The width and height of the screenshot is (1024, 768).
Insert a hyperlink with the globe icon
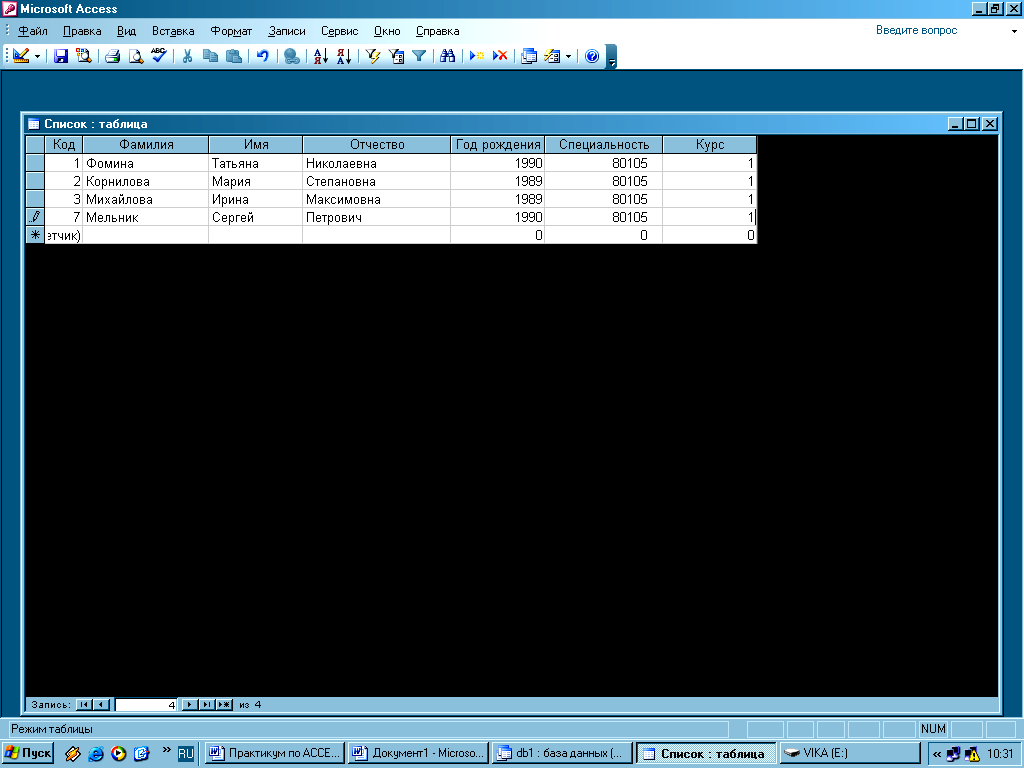click(292, 56)
